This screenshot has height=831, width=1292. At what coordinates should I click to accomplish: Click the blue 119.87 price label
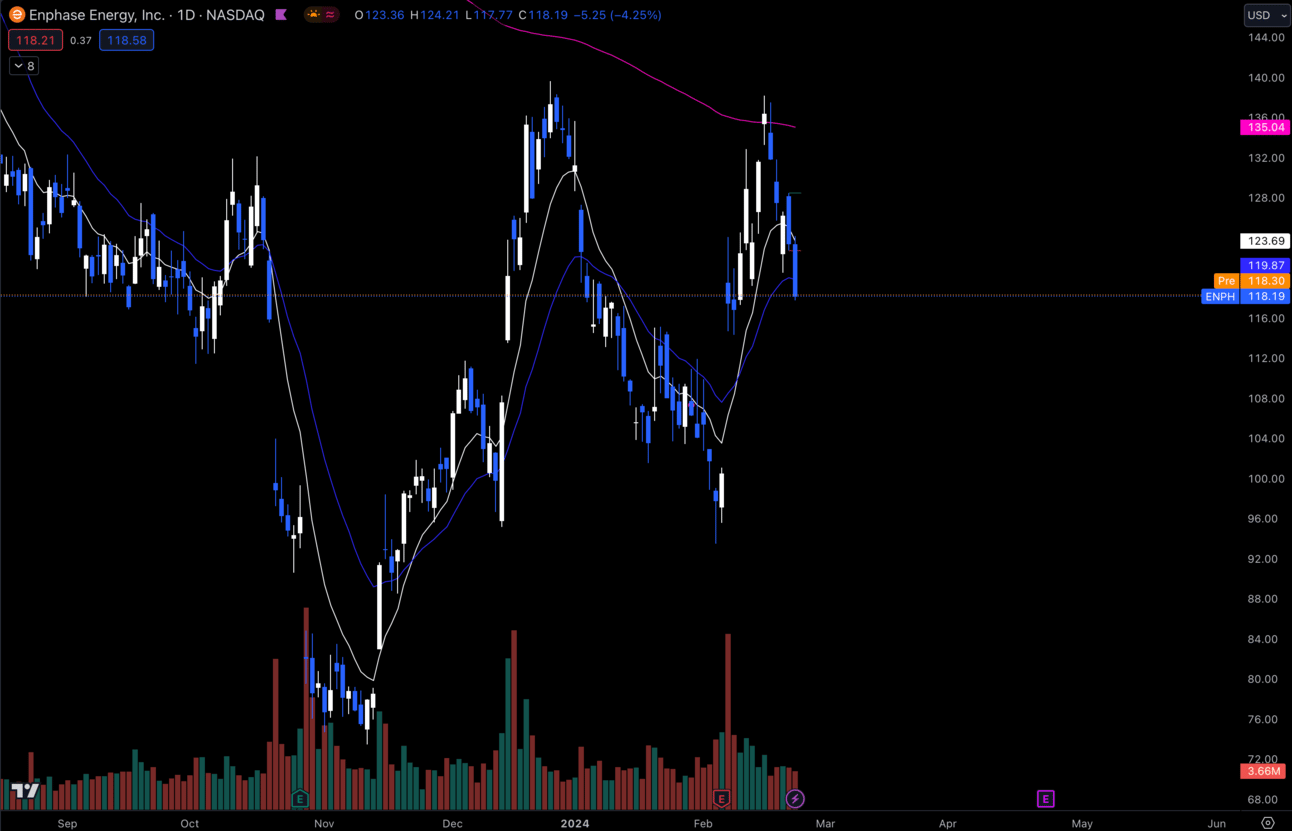(1265, 265)
